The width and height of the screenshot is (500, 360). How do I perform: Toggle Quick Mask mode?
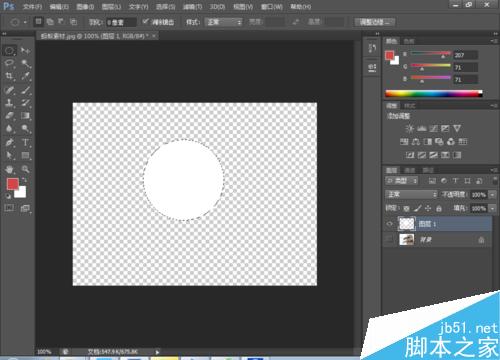tap(9, 208)
